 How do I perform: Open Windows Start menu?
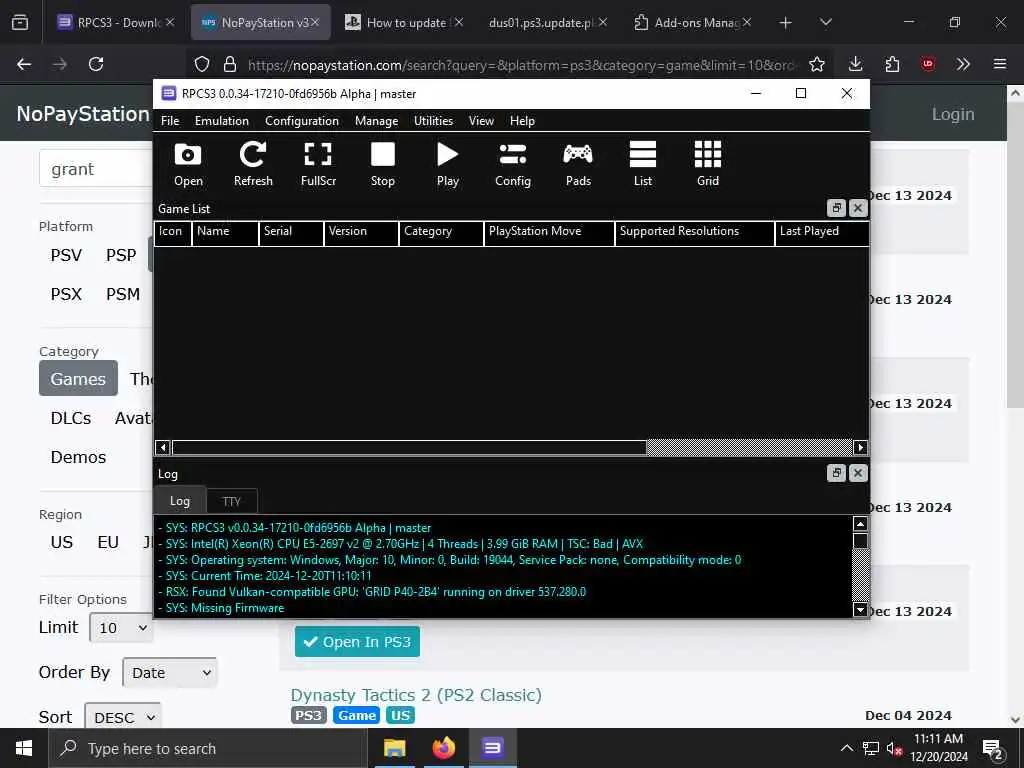tap(24, 748)
